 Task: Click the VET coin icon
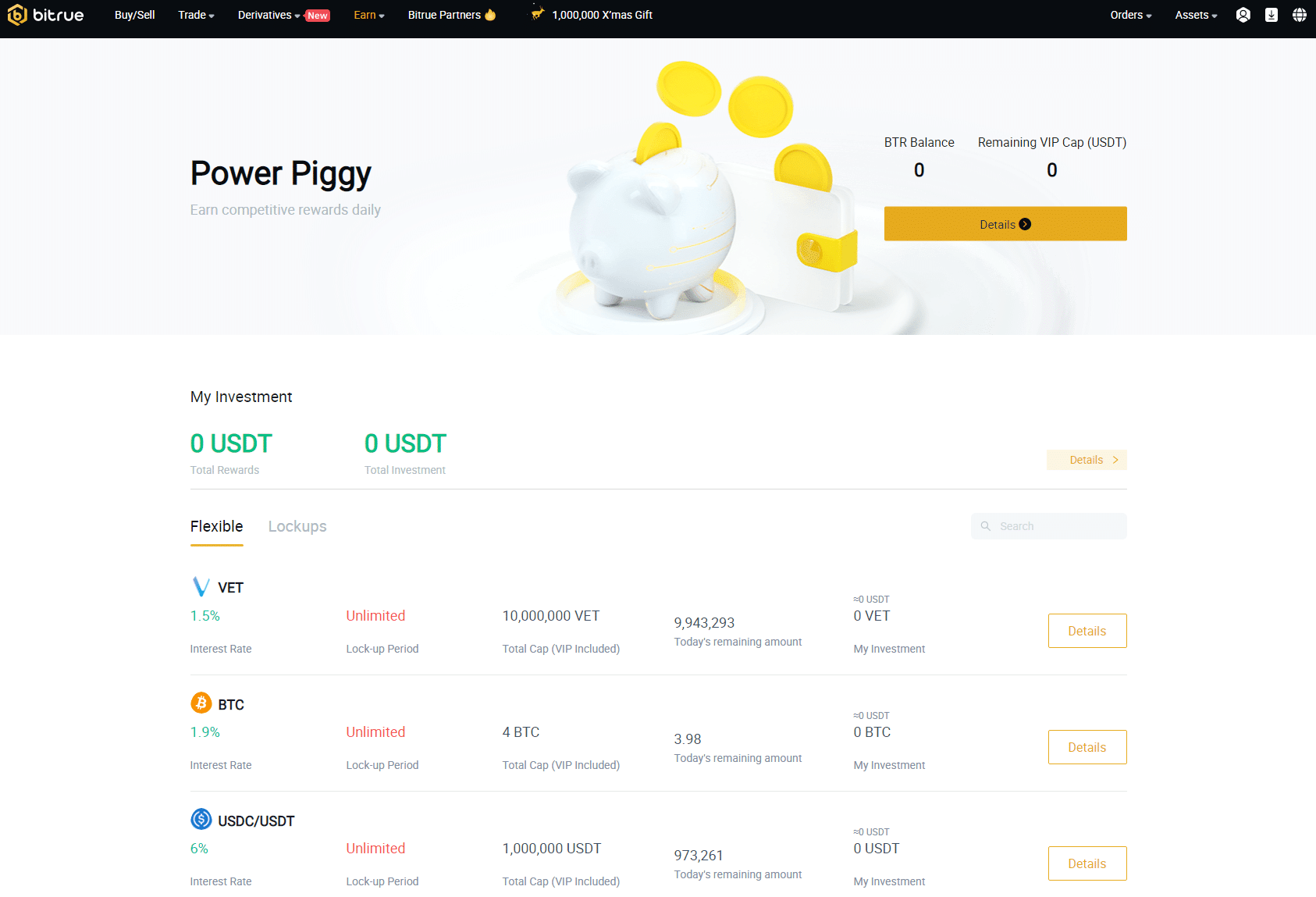201,586
